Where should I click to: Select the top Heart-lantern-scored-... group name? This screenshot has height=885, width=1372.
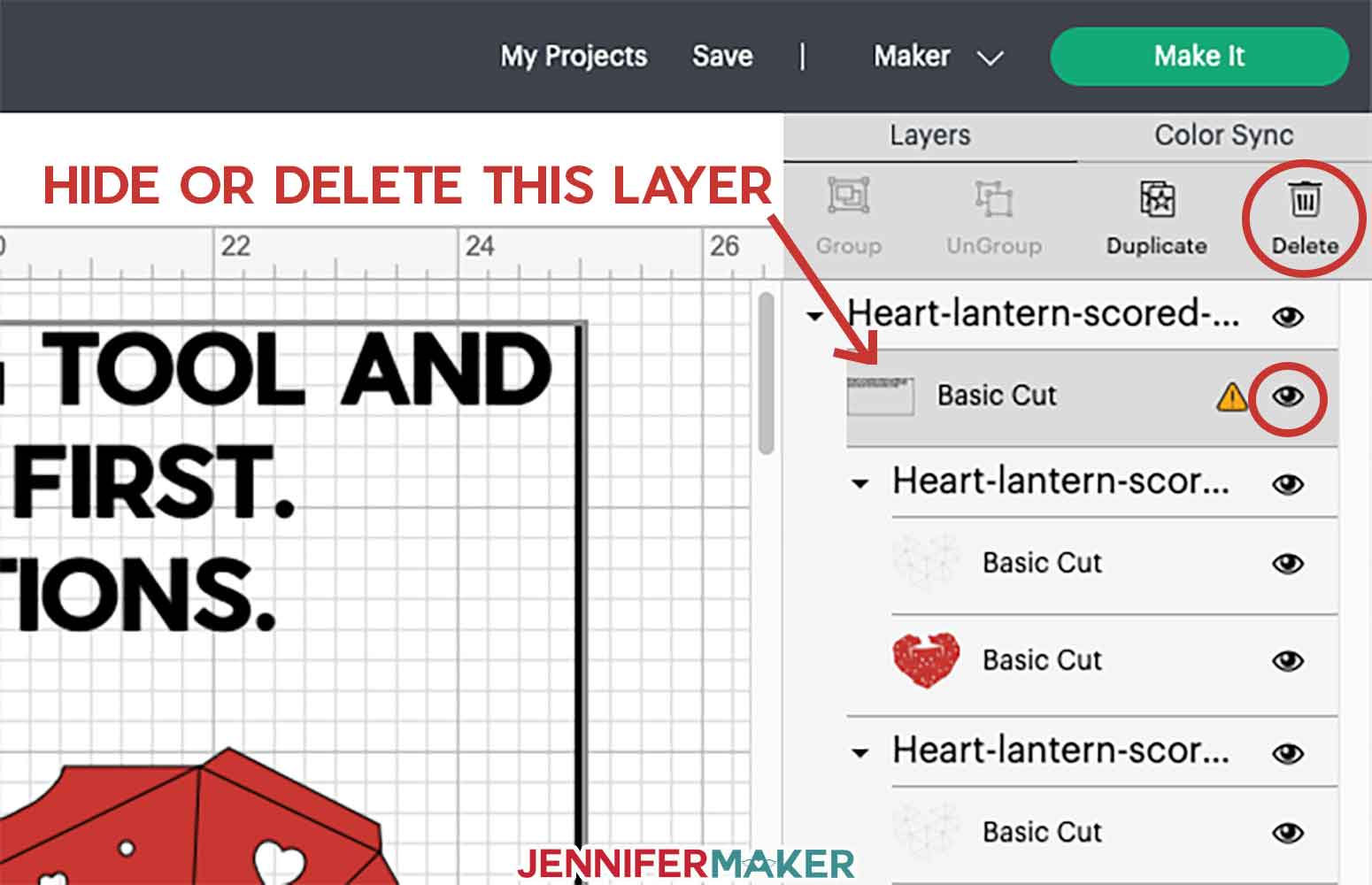pyautogui.click(x=1043, y=313)
